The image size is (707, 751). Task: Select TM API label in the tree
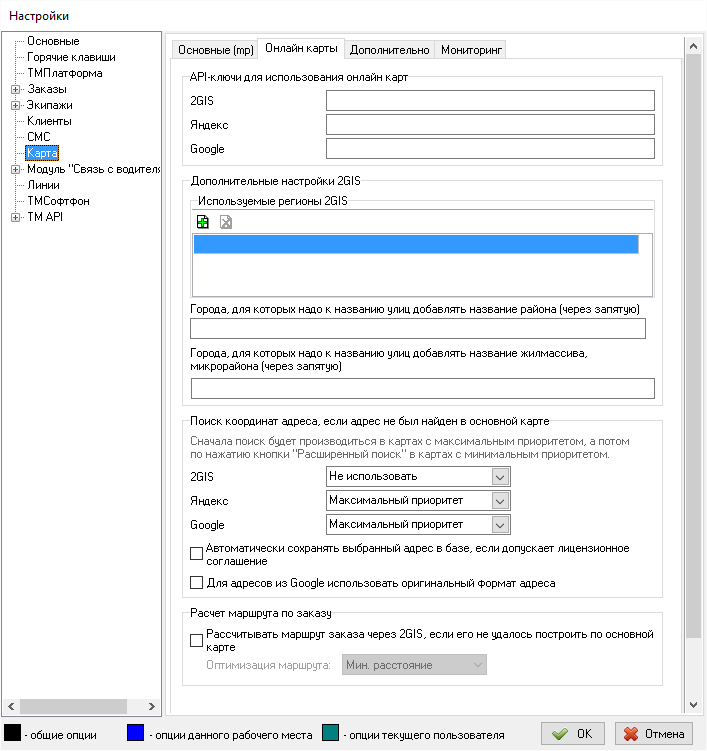pyautogui.click(x=45, y=217)
